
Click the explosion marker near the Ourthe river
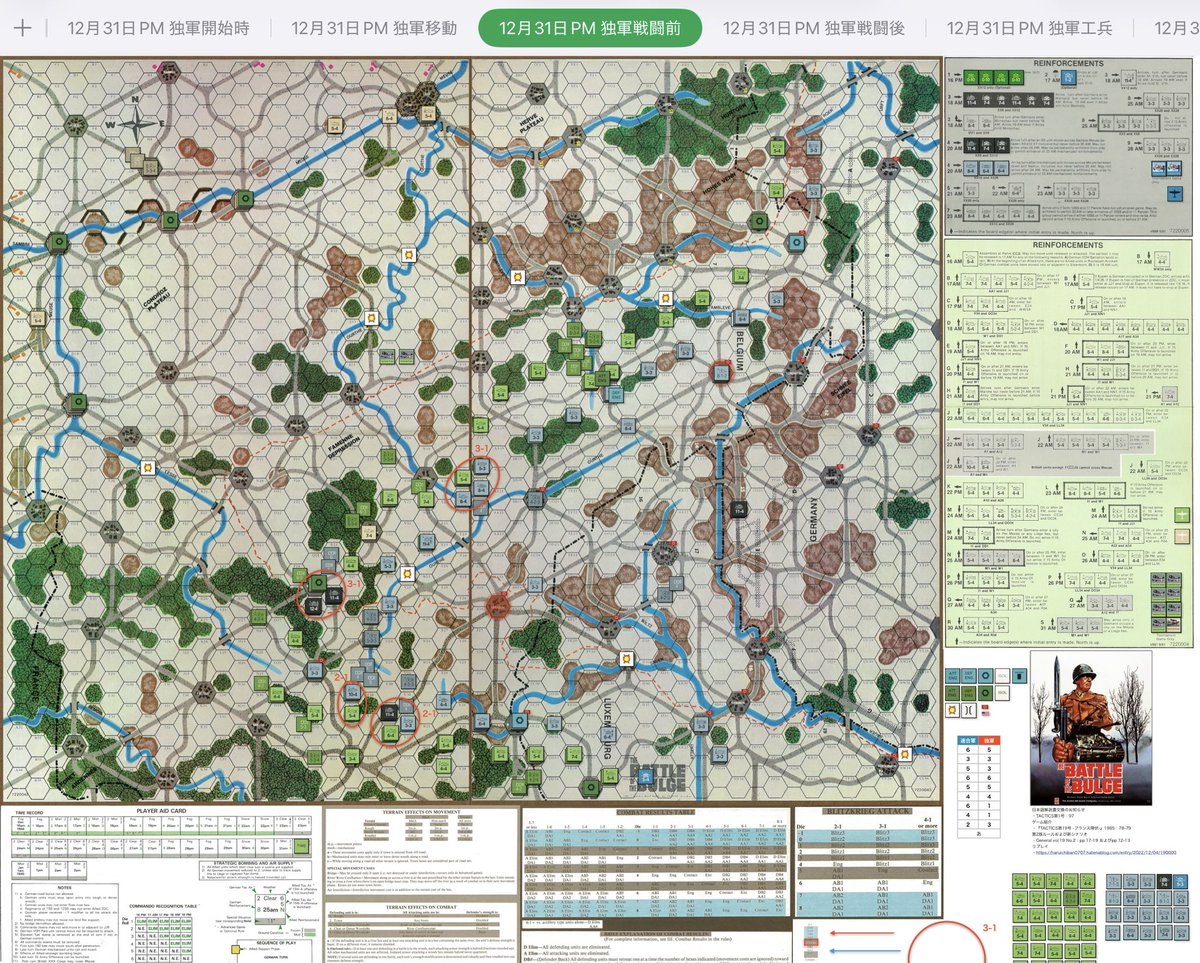[372, 319]
